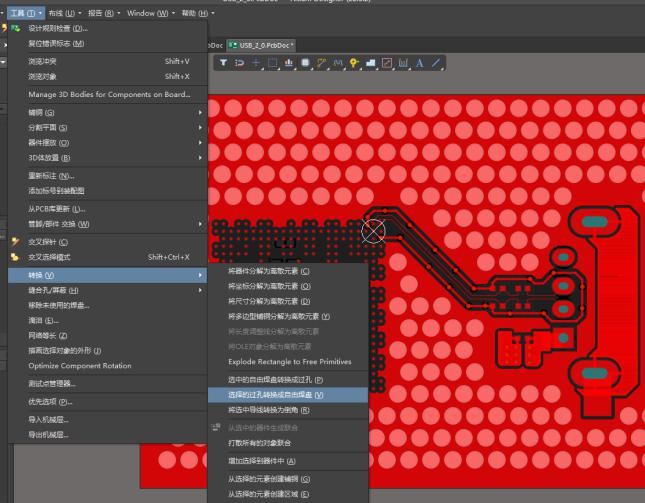Select the place text string 'A' icon

[x=419, y=63]
